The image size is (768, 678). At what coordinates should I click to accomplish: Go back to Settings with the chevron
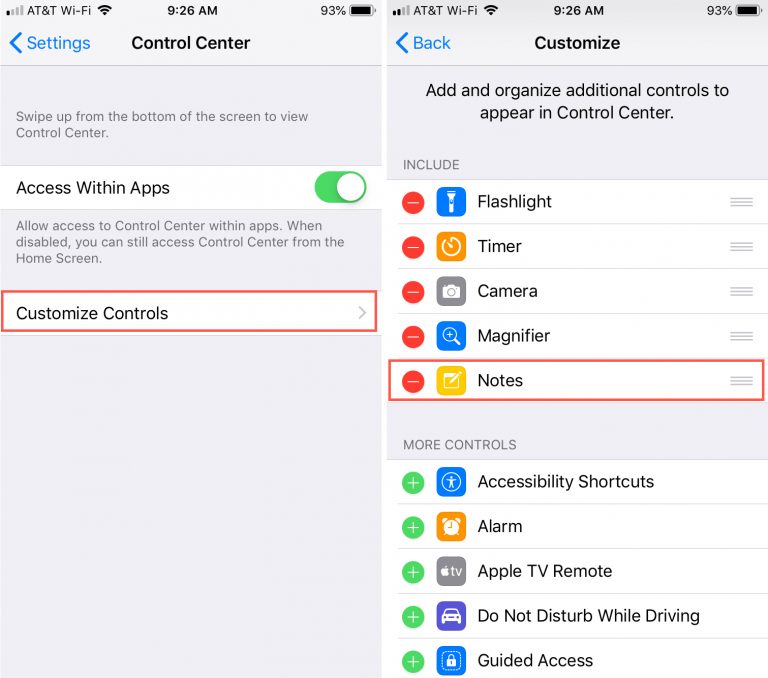tap(15, 43)
